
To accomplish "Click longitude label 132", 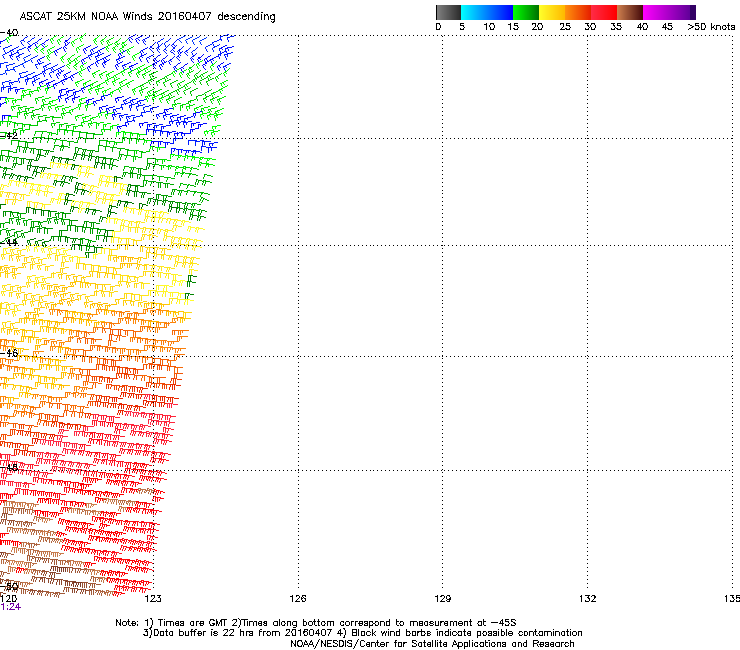I will tap(588, 599).
